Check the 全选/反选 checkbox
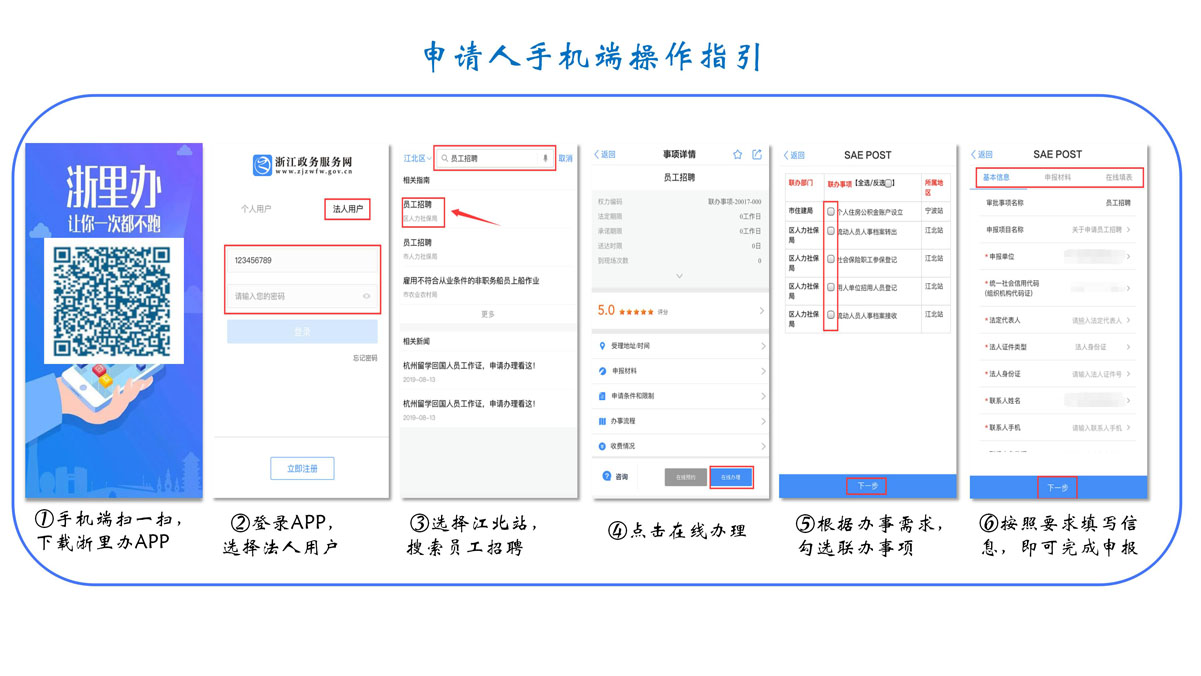Screen dimensions: 1201x676 [x=888, y=184]
